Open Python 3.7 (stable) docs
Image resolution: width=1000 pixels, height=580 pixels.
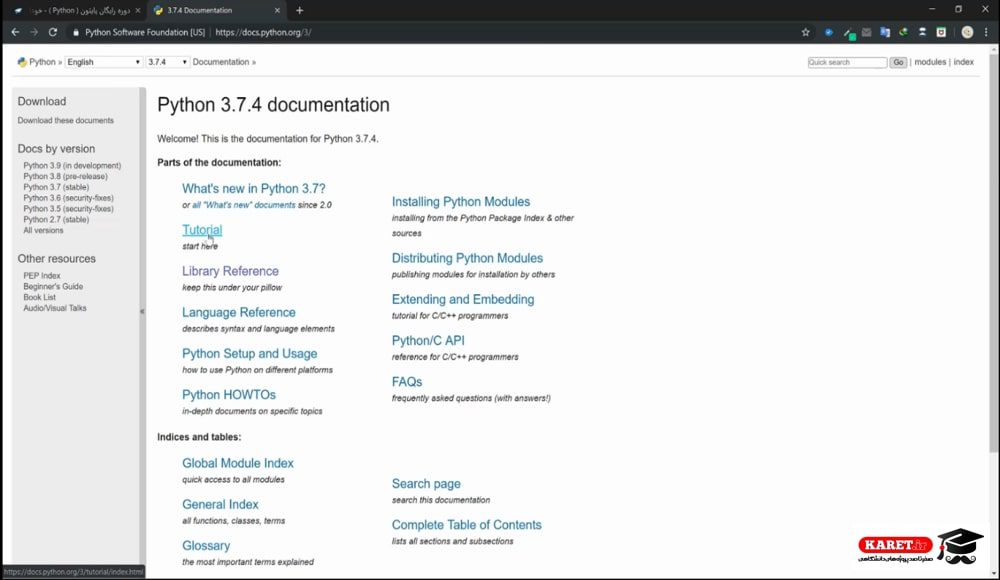click(x=56, y=187)
